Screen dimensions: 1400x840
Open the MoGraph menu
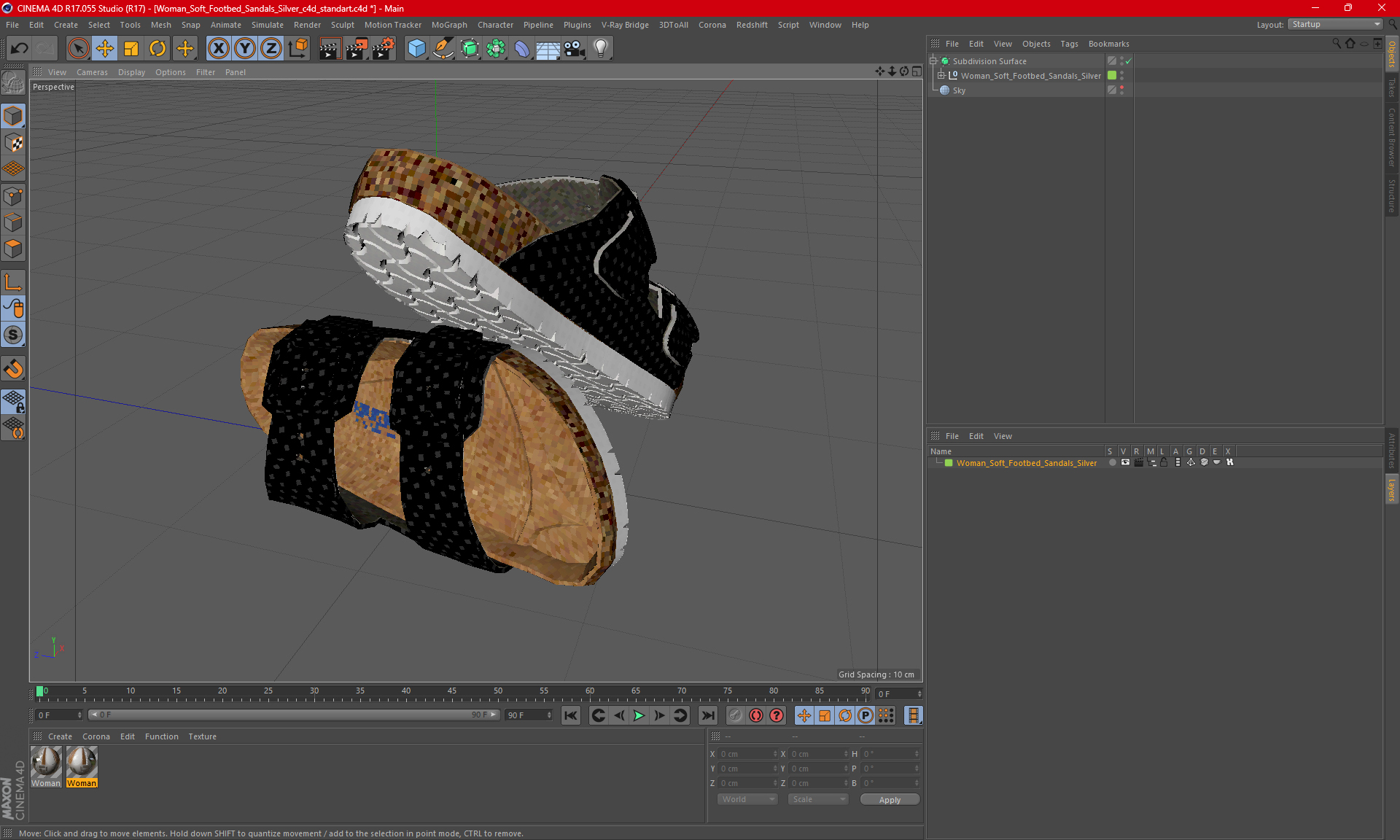[x=449, y=25]
